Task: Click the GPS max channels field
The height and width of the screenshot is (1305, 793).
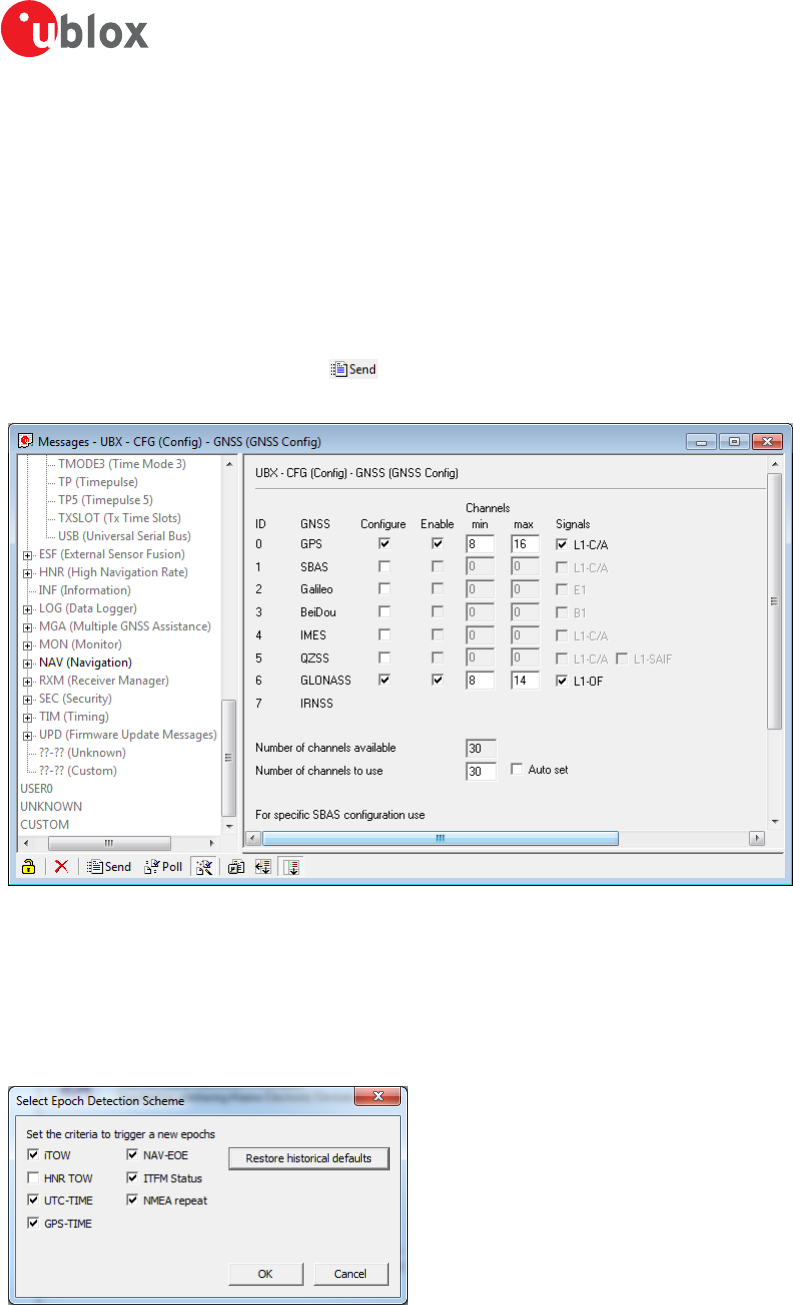Action: (524, 544)
